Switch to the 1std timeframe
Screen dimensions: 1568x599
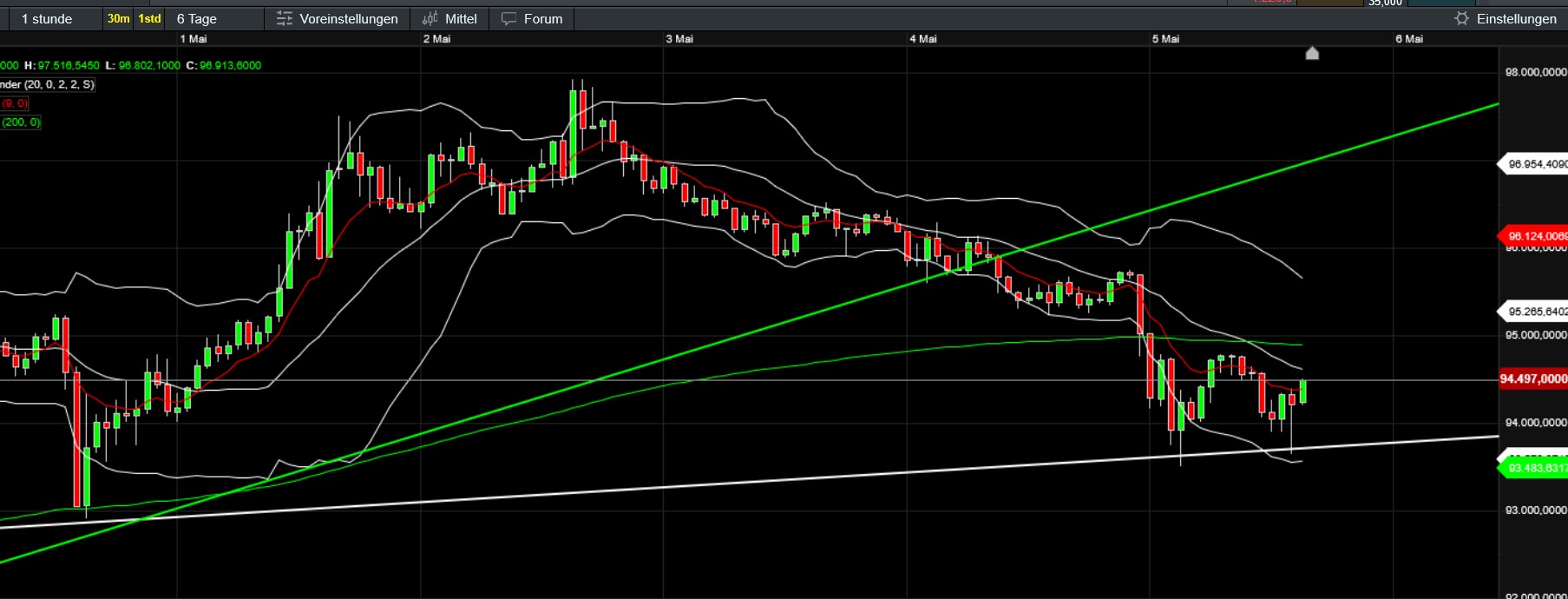tap(149, 18)
